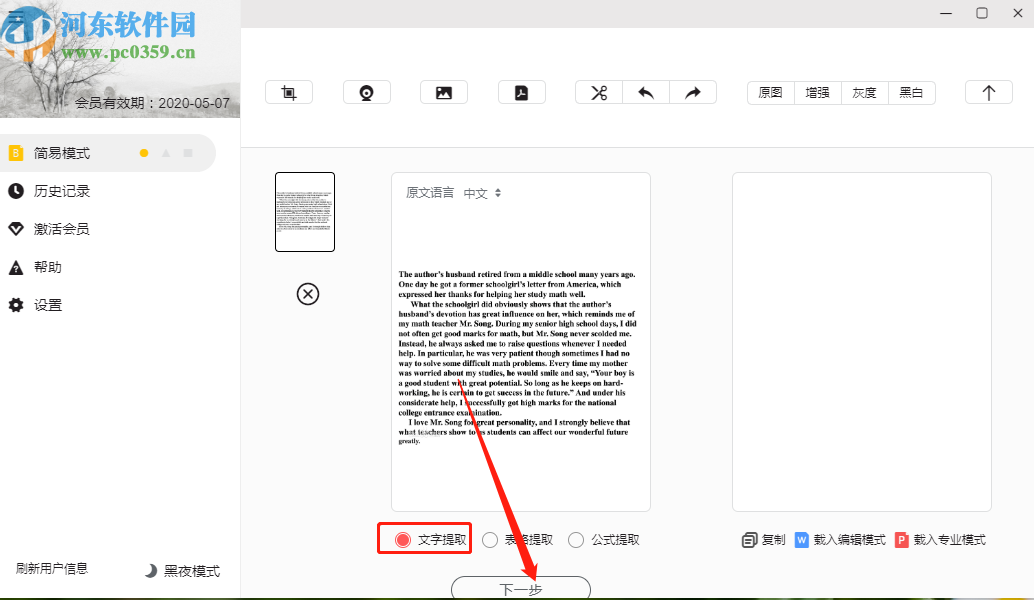
Task: Select the page thumbnail
Action: 305,212
